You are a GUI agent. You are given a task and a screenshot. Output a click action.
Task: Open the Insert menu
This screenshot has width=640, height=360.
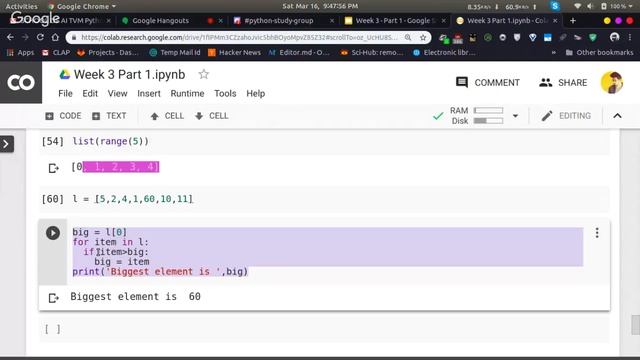(x=149, y=93)
